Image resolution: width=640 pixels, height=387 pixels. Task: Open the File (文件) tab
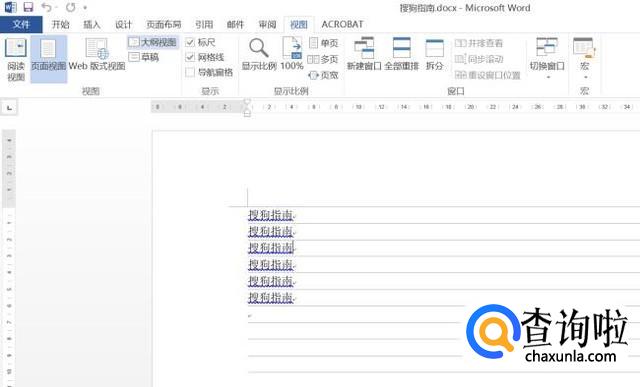click(21, 24)
